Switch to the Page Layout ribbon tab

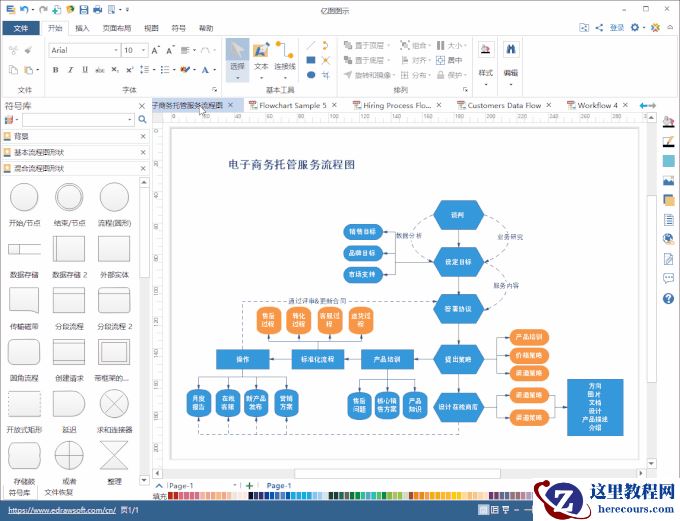(117, 28)
